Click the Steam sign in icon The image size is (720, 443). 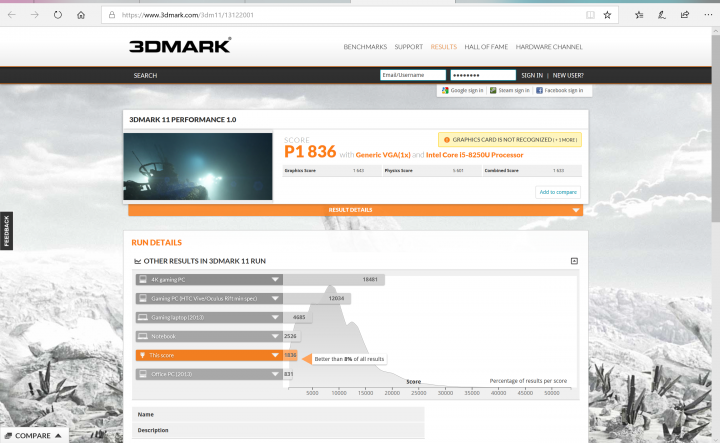[x=493, y=90]
